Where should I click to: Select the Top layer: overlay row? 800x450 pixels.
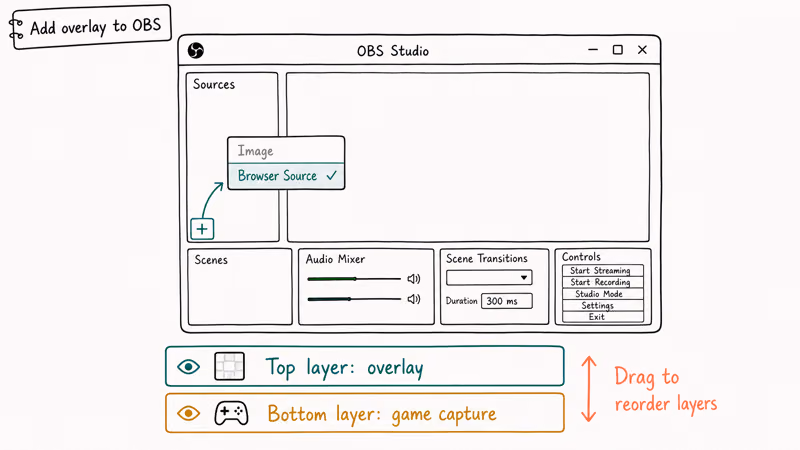pos(365,366)
